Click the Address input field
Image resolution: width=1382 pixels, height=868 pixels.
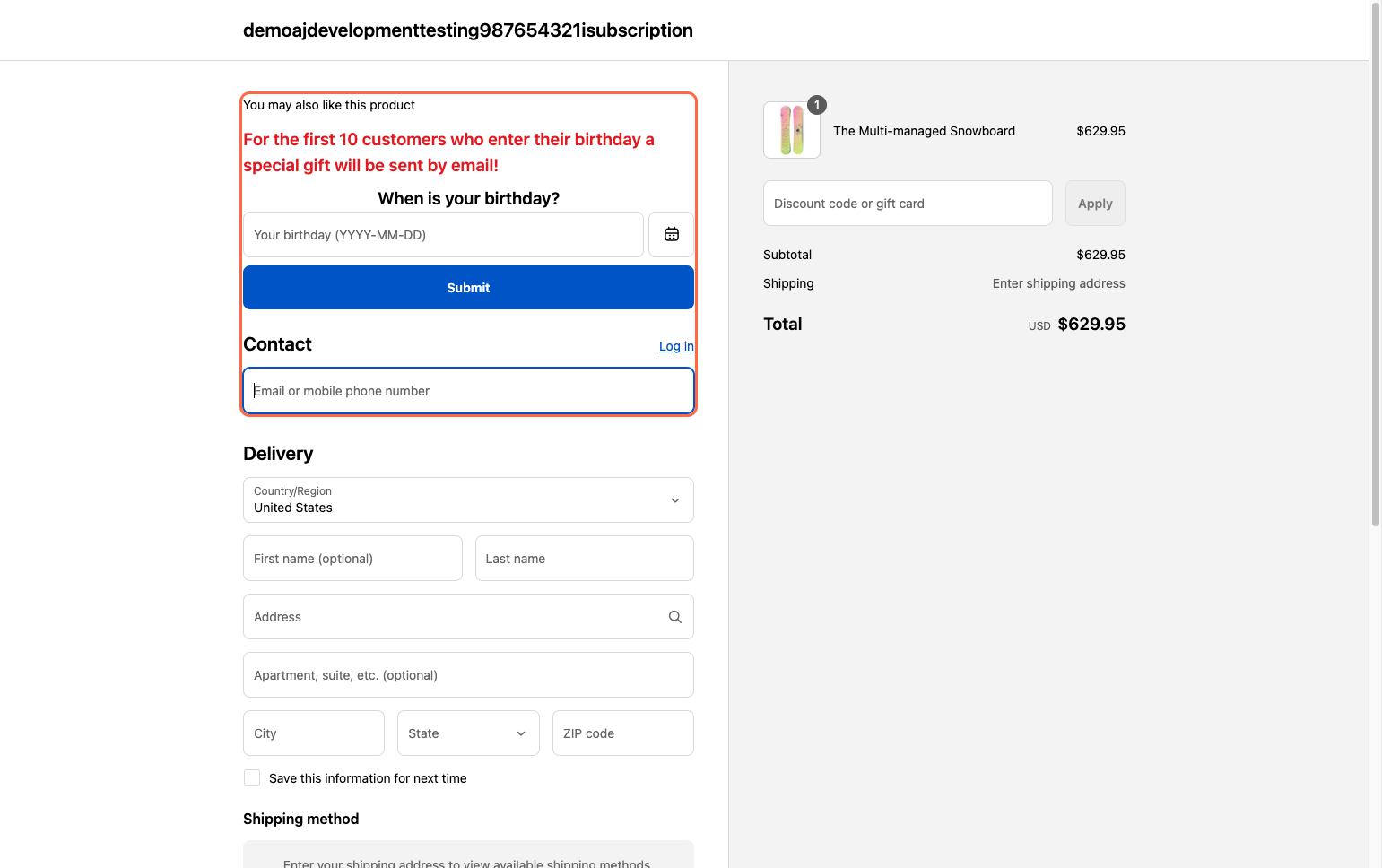click(x=453, y=617)
